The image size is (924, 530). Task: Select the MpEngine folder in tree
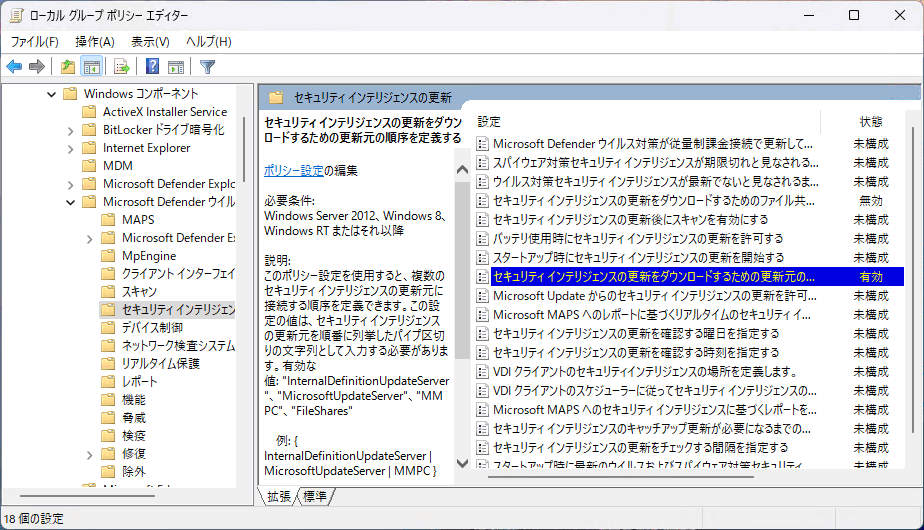point(149,256)
